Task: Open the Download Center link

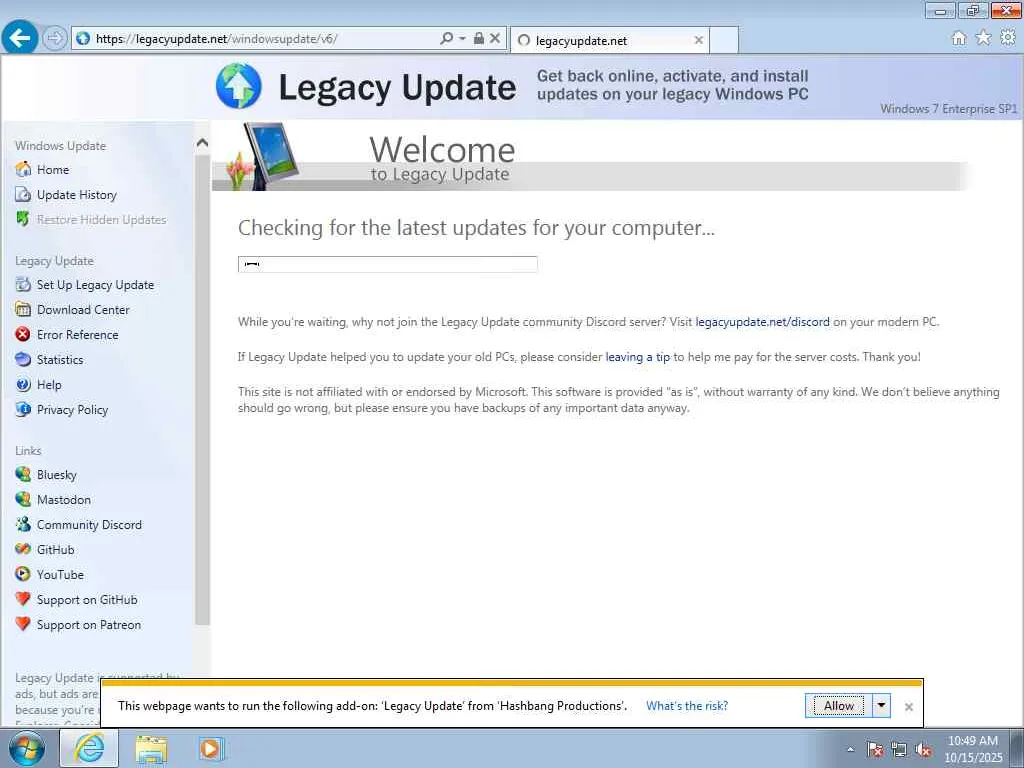Action: pyautogui.click(x=83, y=310)
